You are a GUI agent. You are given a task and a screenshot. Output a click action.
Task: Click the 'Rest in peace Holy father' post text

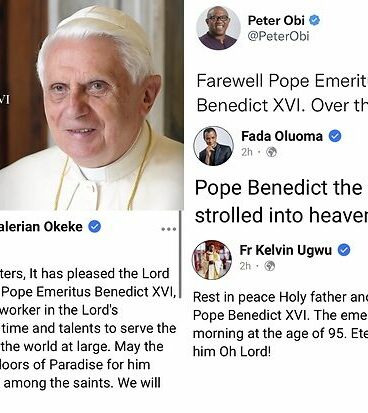pos(280,324)
